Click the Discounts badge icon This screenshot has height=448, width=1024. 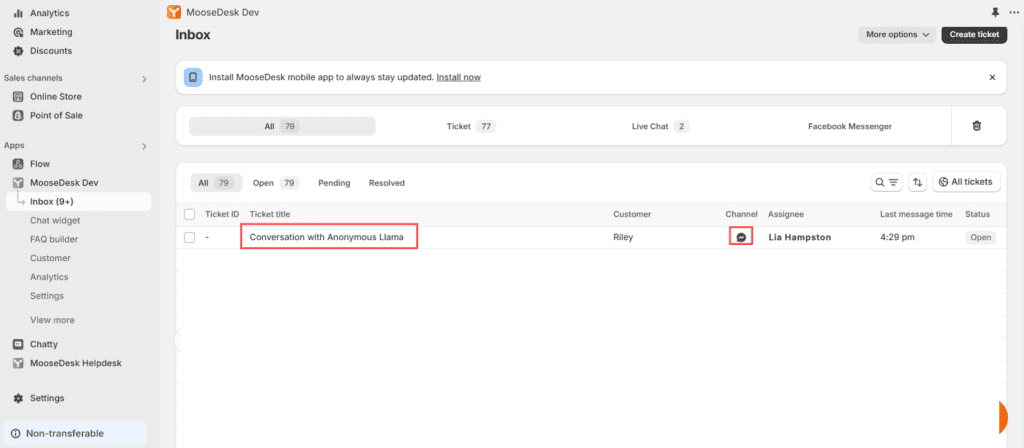click(18, 51)
